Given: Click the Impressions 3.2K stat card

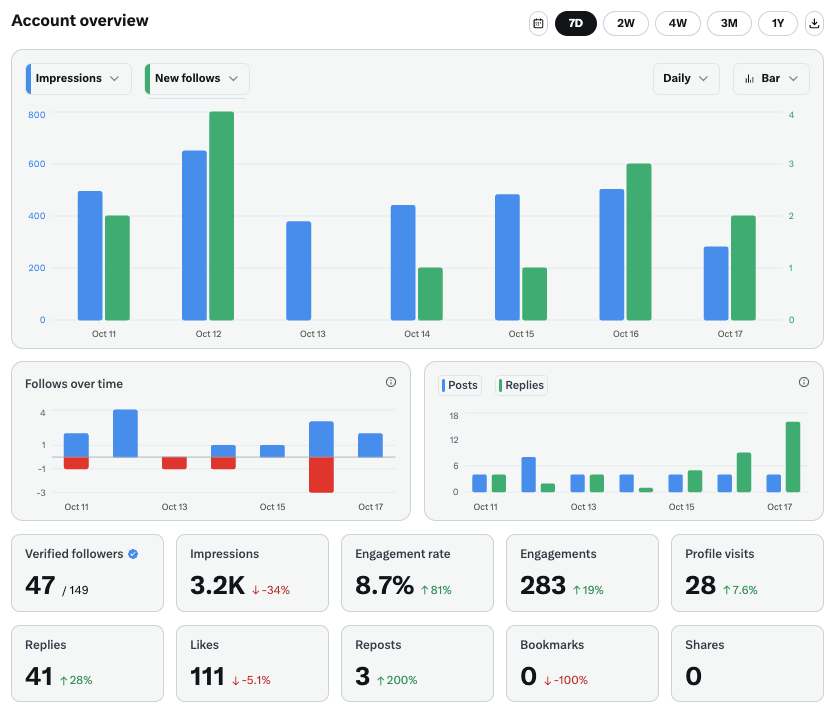Looking at the screenshot, I should tap(252, 573).
